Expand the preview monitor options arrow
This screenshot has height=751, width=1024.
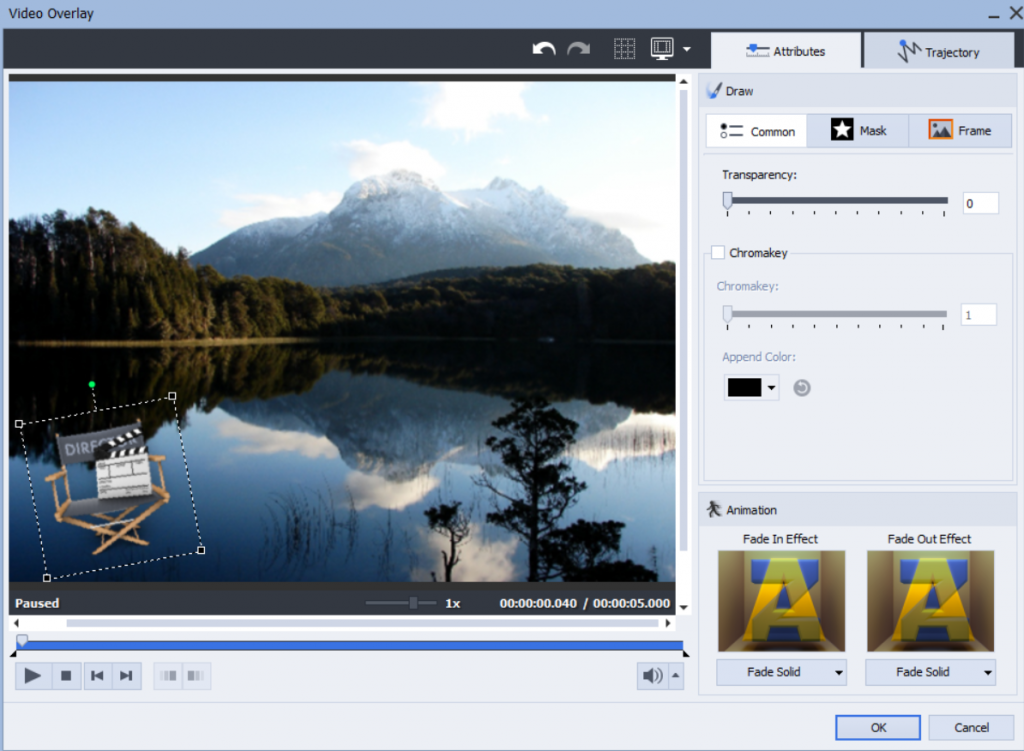(x=687, y=49)
